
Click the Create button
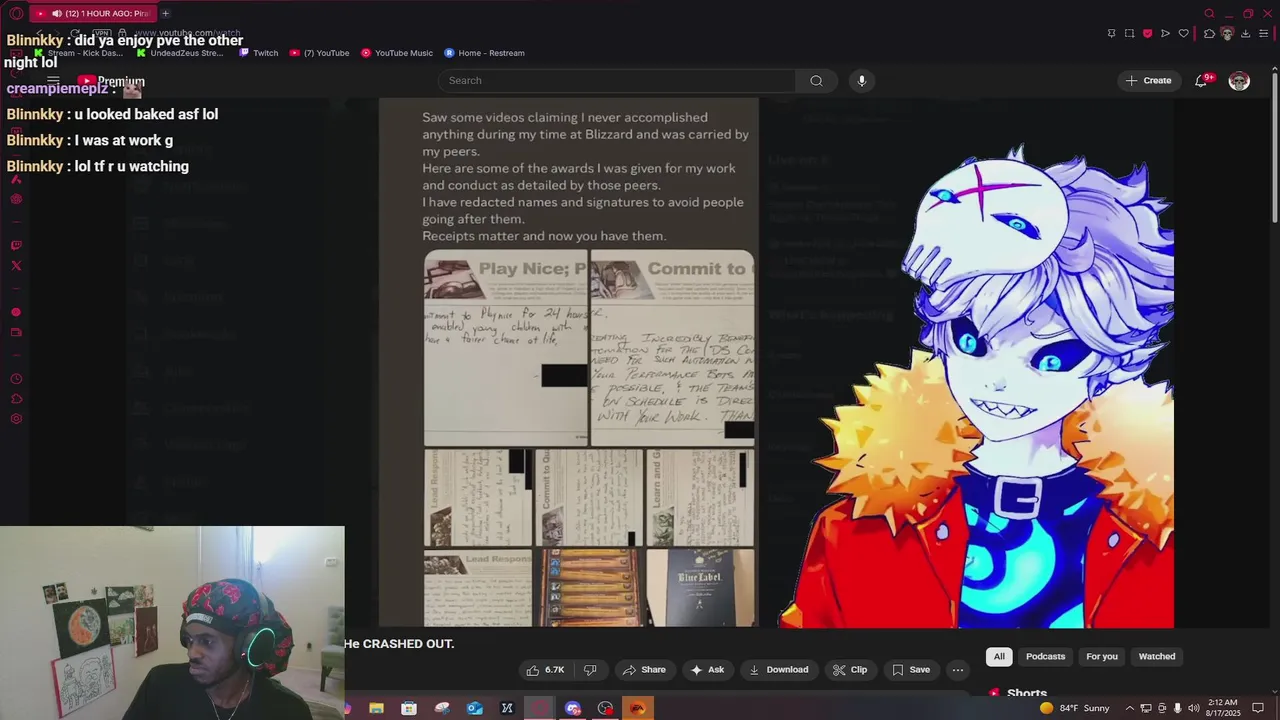point(1148,80)
